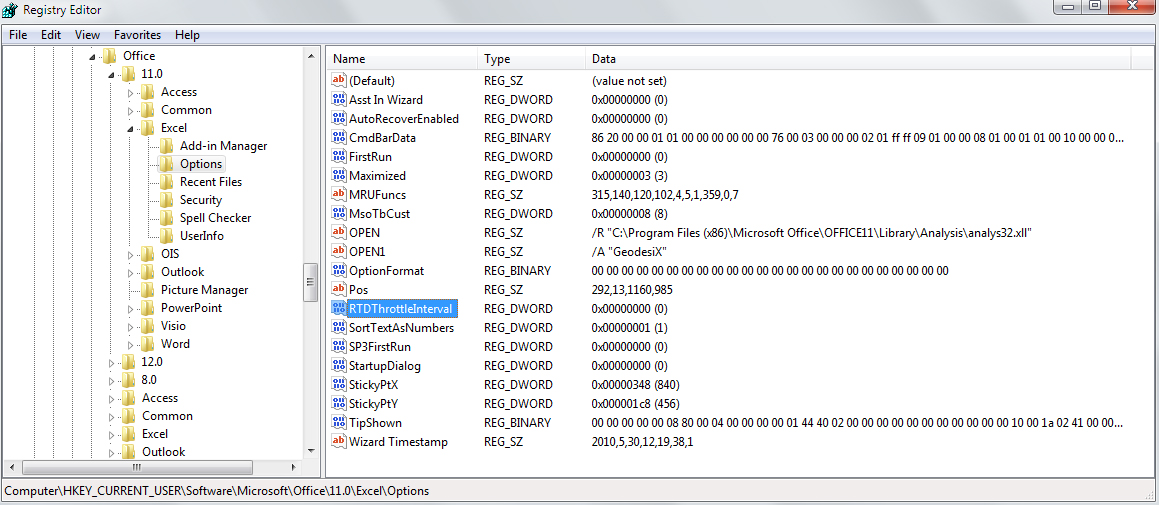Image resolution: width=1159 pixels, height=505 pixels.
Task: Click the tree pane scroll down arrow
Action: coord(310,451)
